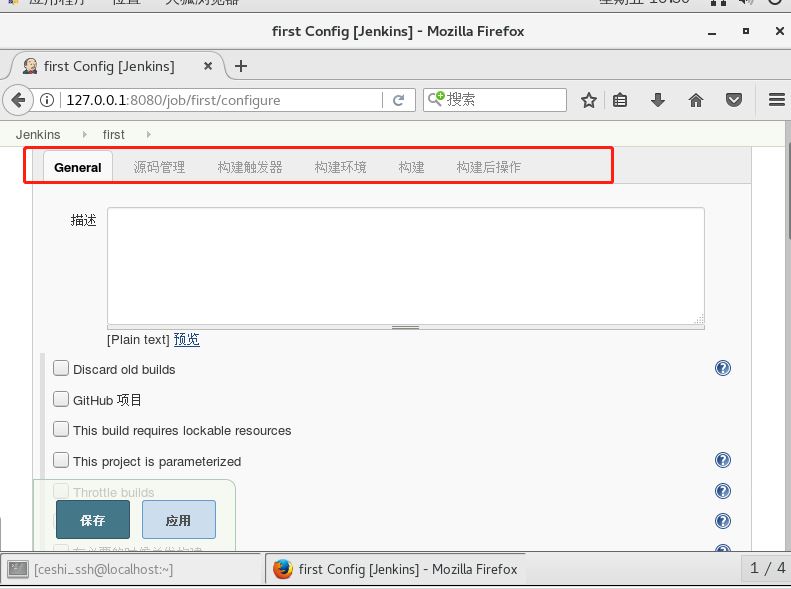Show help for This project is parameterized

click(723, 460)
